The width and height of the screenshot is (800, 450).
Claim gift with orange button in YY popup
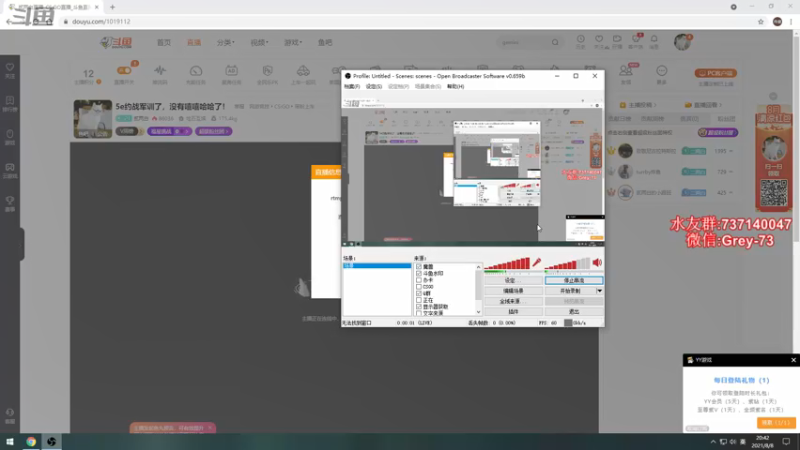(x=776, y=422)
